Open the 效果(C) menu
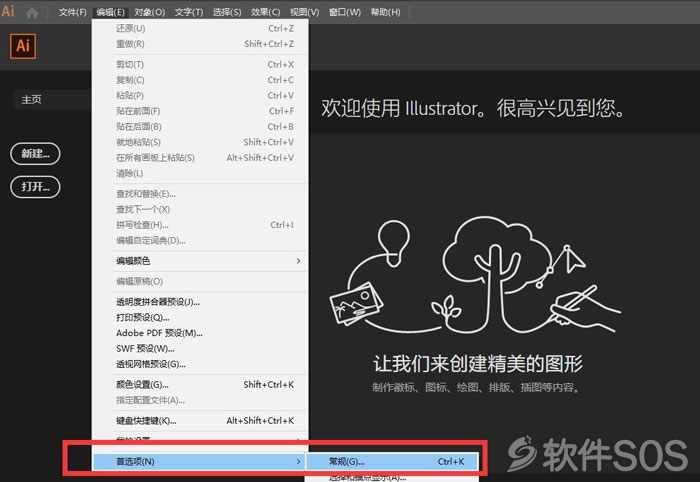Image resolution: width=700 pixels, height=482 pixels. pos(265,12)
